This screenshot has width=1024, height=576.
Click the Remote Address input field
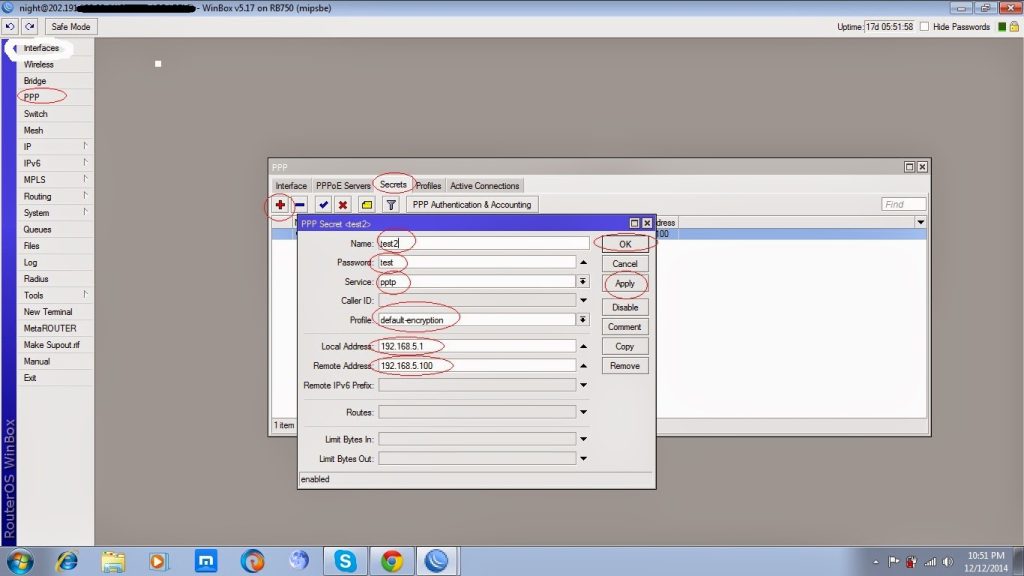tap(477, 366)
